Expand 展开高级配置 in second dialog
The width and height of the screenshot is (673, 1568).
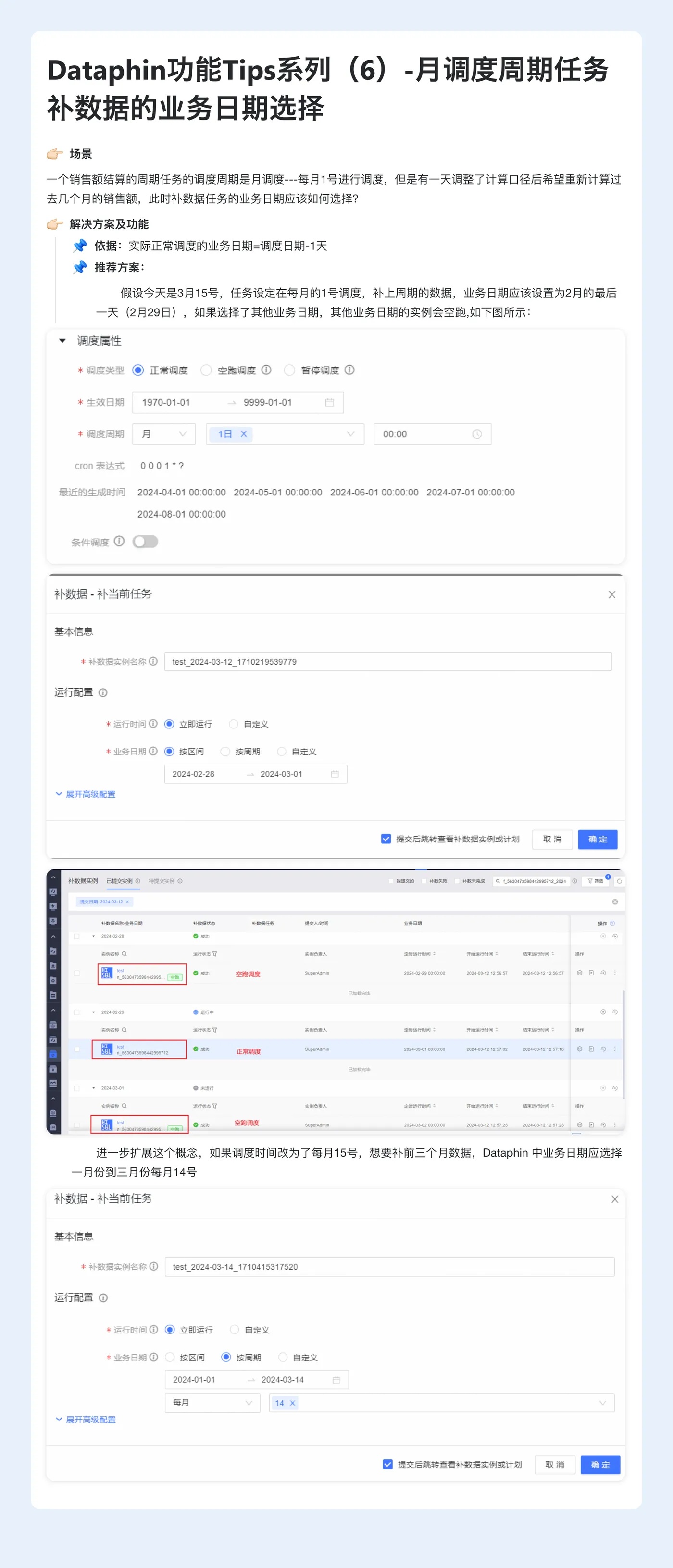85,1420
